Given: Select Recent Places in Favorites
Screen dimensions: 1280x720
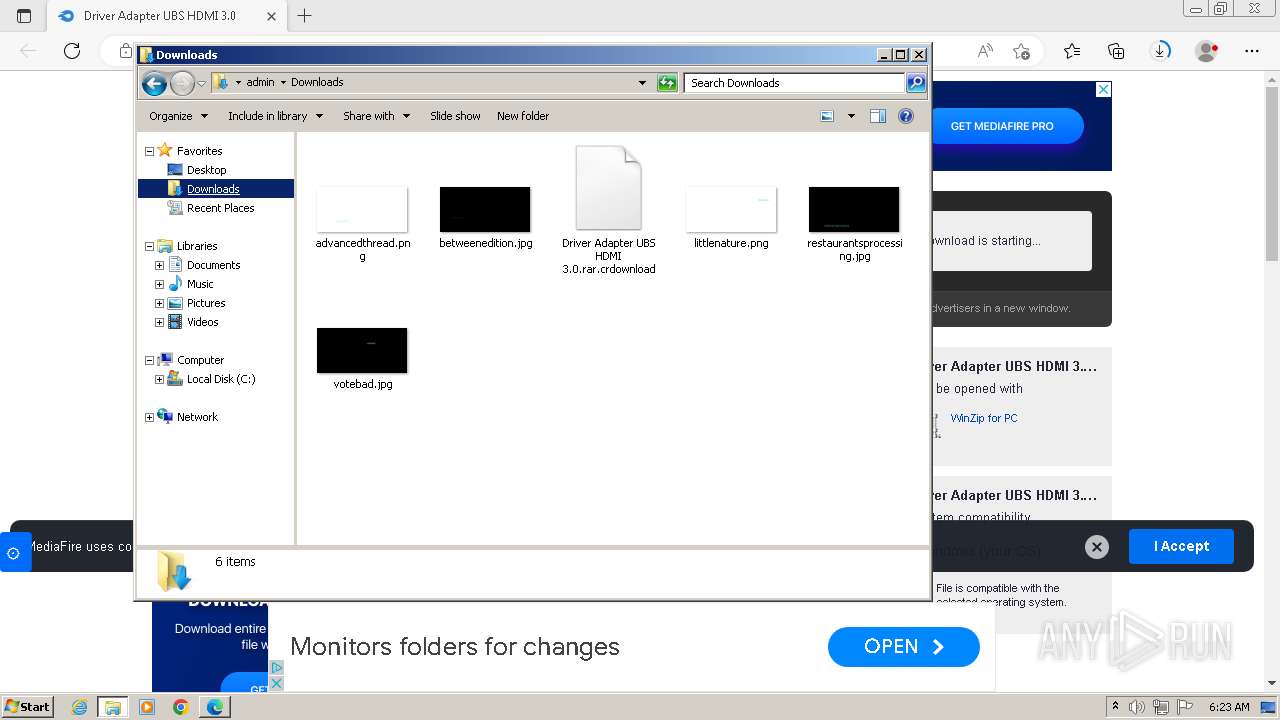Looking at the screenshot, I should coord(220,208).
